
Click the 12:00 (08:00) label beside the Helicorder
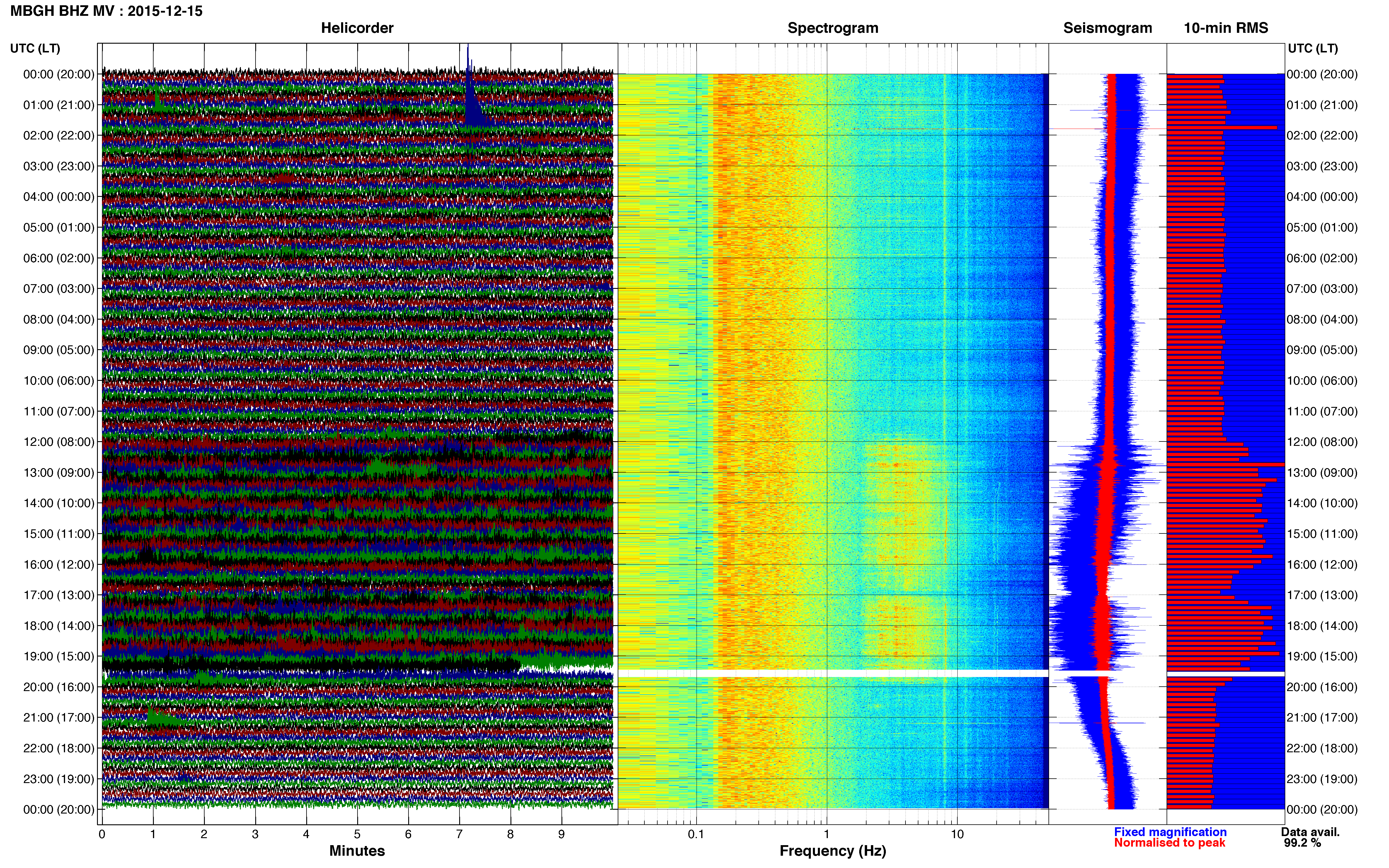(59, 442)
